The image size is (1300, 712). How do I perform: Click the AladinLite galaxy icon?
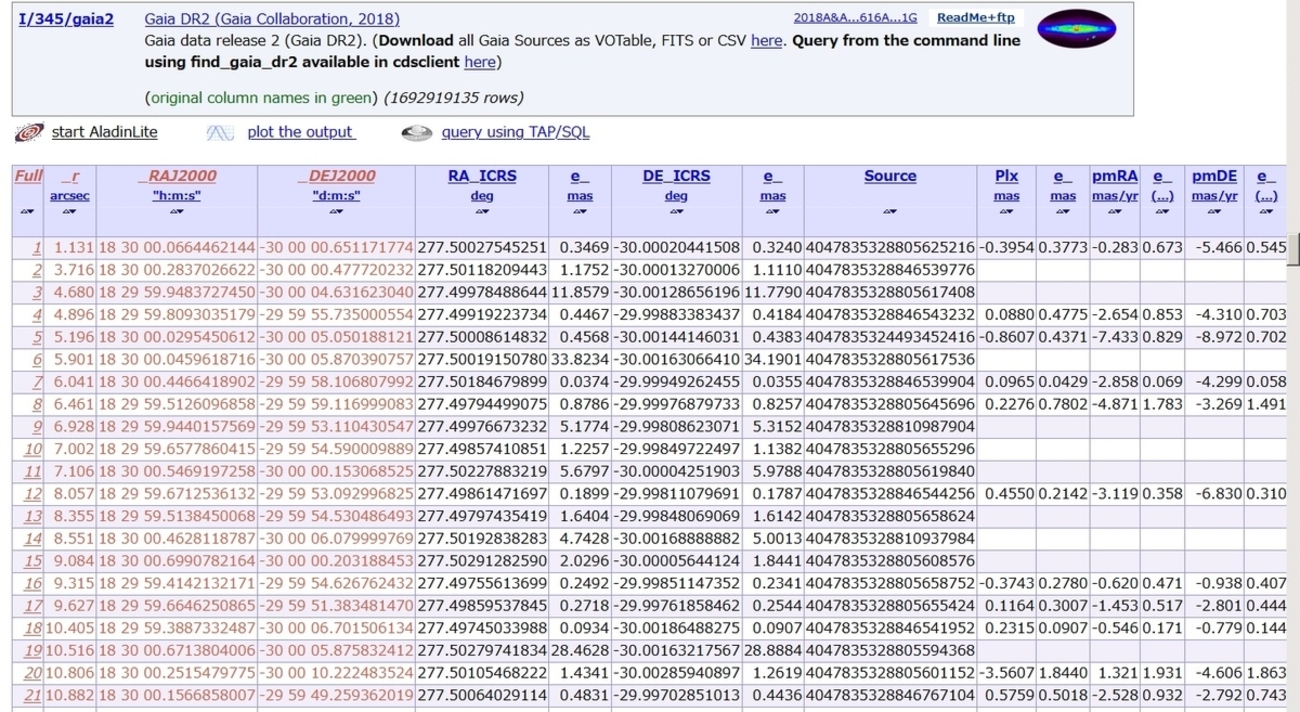pos(31,133)
